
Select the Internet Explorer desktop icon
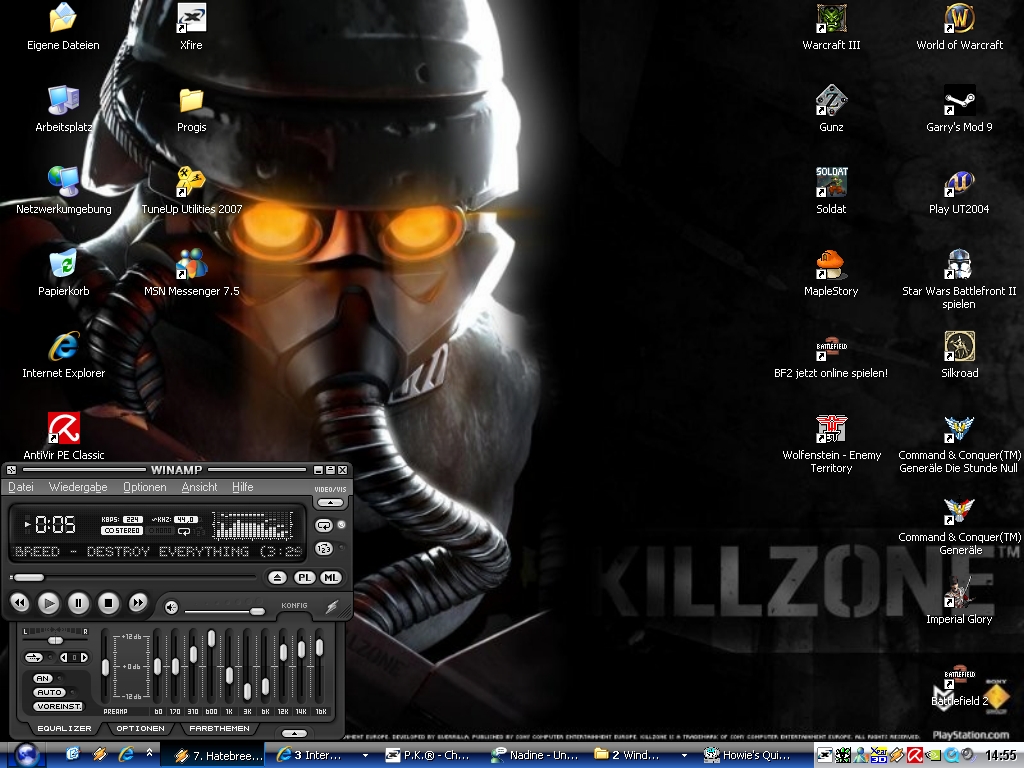pyautogui.click(x=63, y=355)
